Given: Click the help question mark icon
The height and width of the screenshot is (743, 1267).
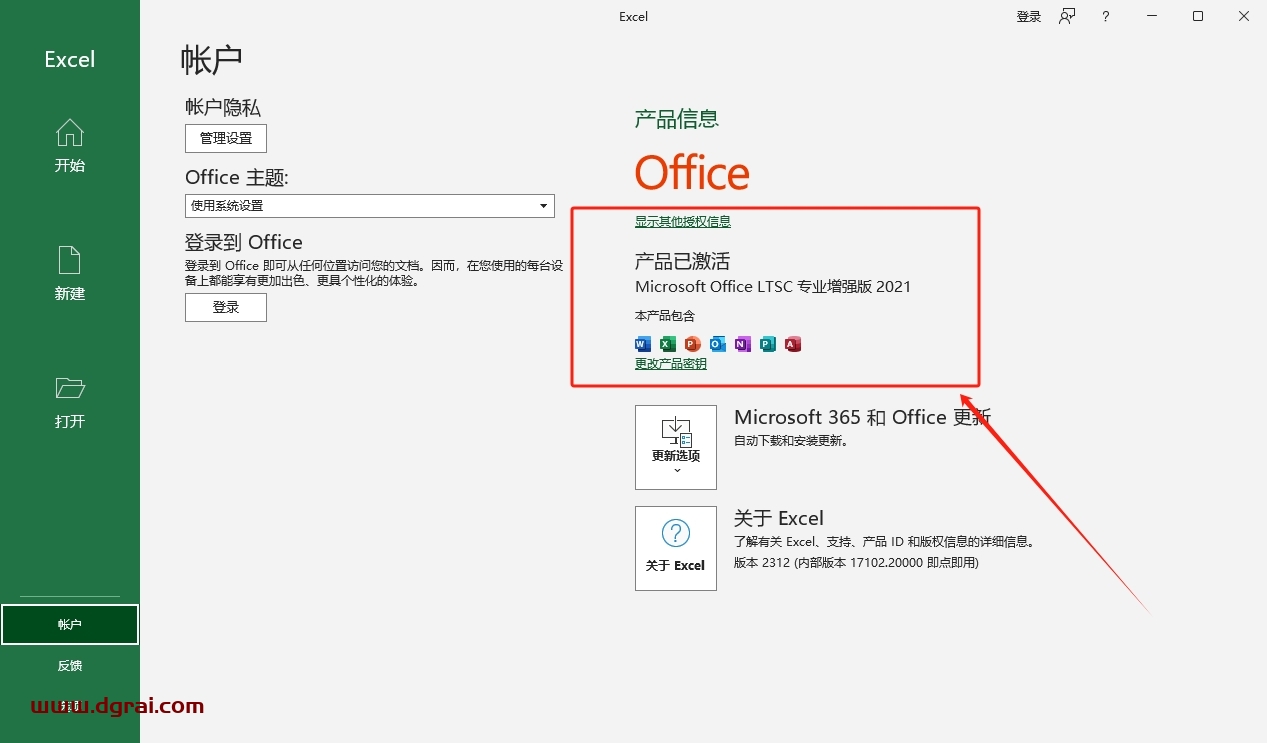Looking at the screenshot, I should coord(1105,16).
